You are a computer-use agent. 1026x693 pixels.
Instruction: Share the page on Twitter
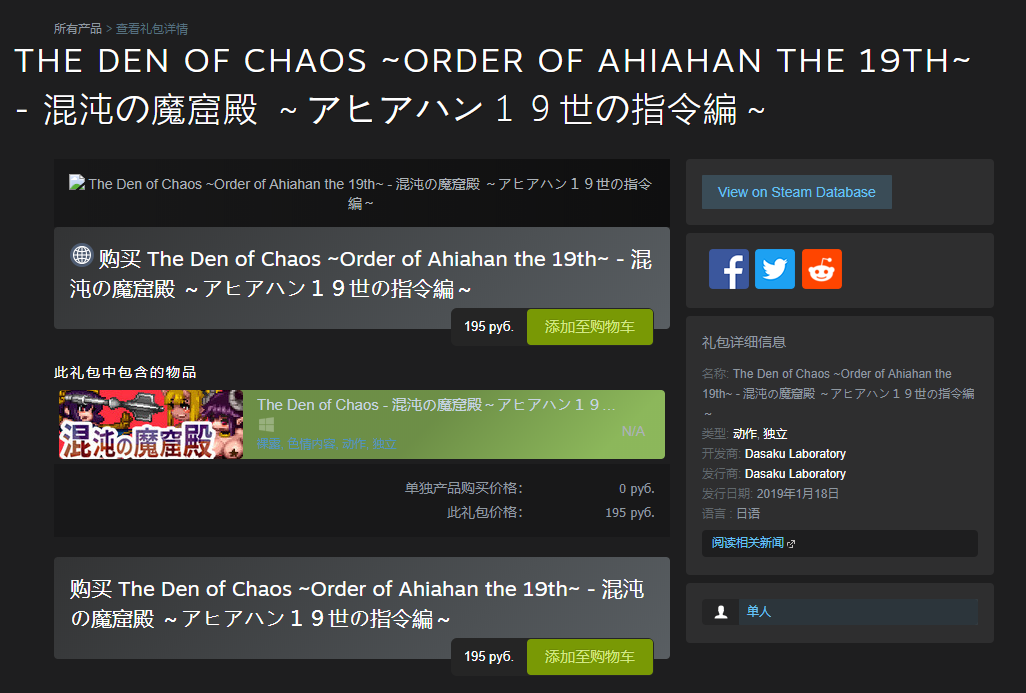pos(775,268)
